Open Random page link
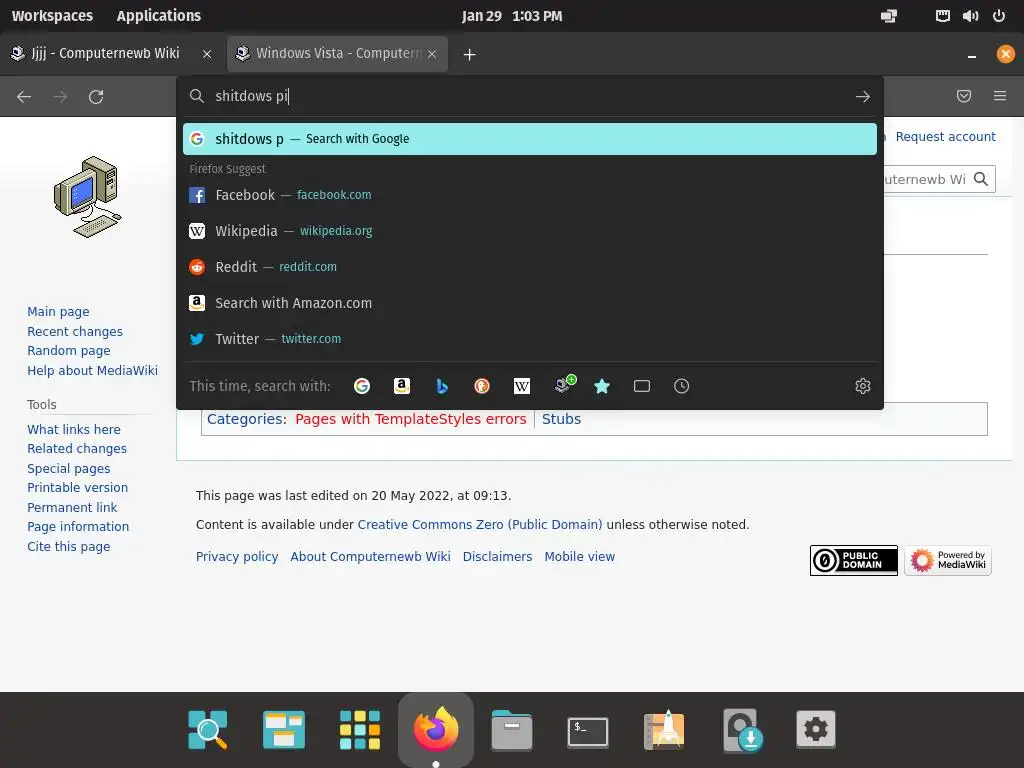 coord(69,351)
